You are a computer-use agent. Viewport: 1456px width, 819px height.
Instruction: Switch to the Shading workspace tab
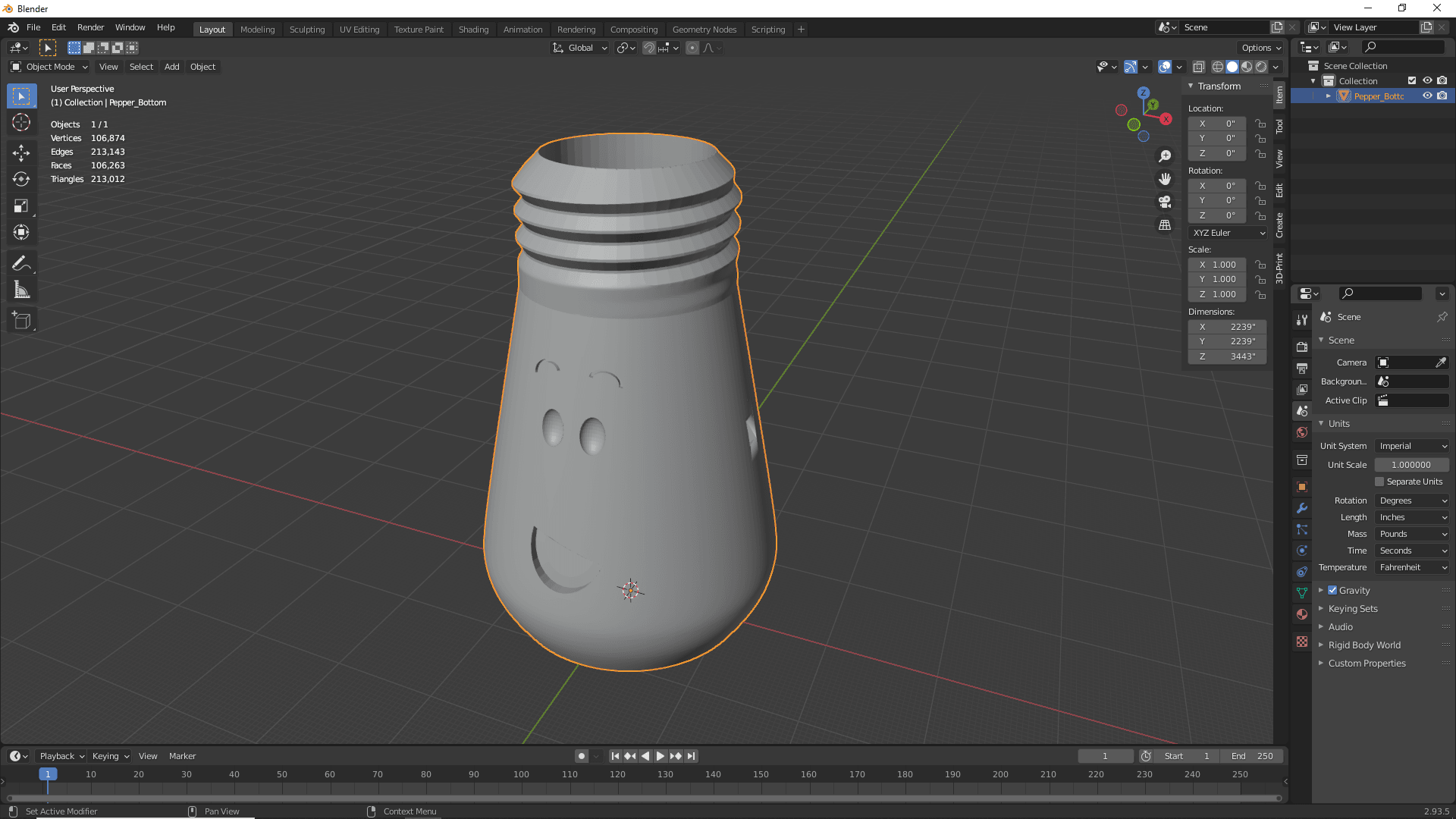pyautogui.click(x=473, y=30)
